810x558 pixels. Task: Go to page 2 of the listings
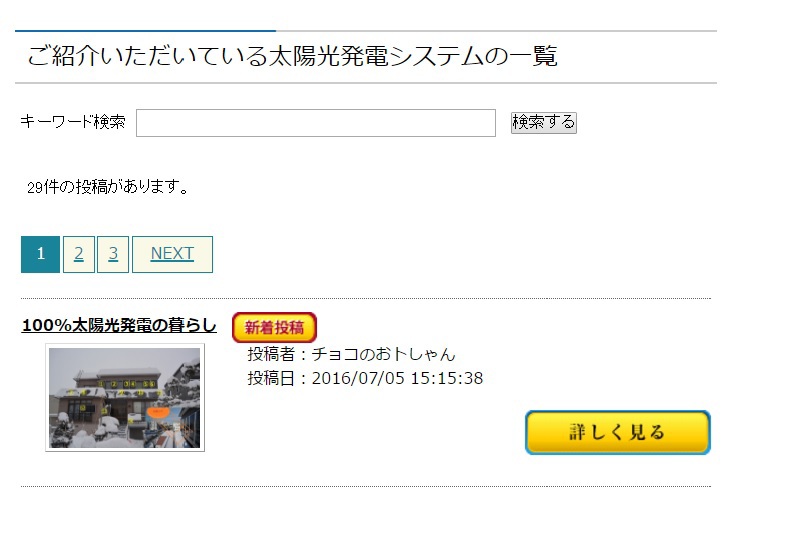[x=79, y=254]
